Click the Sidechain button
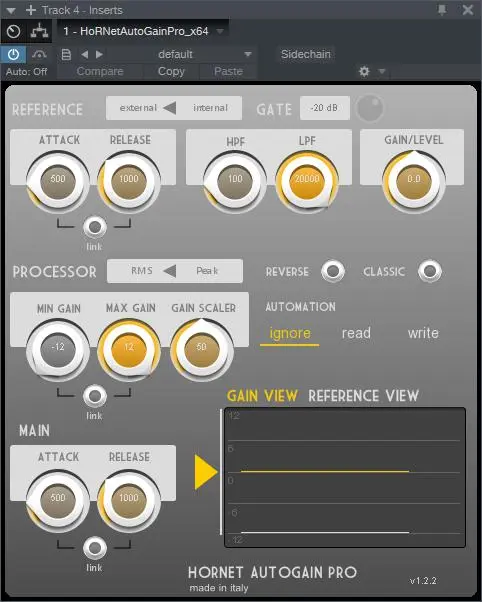482x602 pixels. coord(305,54)
